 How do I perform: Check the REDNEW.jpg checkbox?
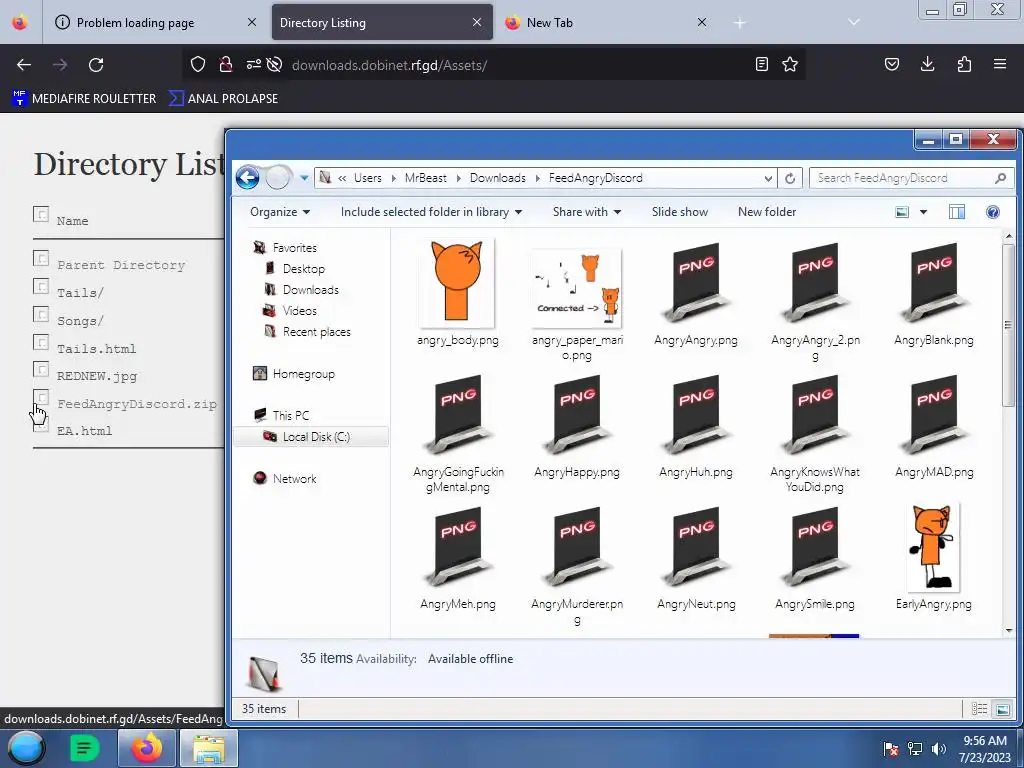coord(41,370)
